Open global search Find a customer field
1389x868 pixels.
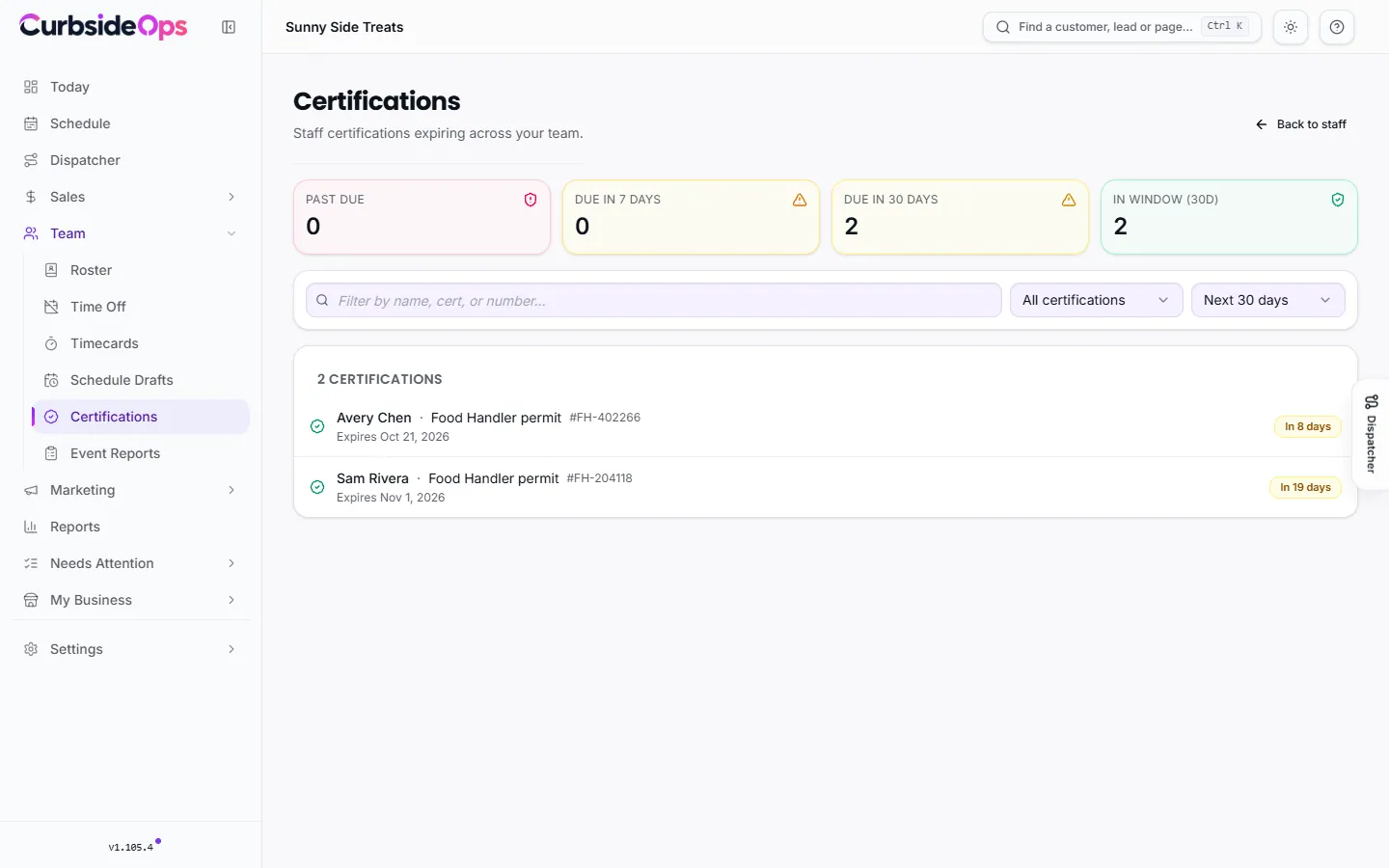[x=1122, y=27]
